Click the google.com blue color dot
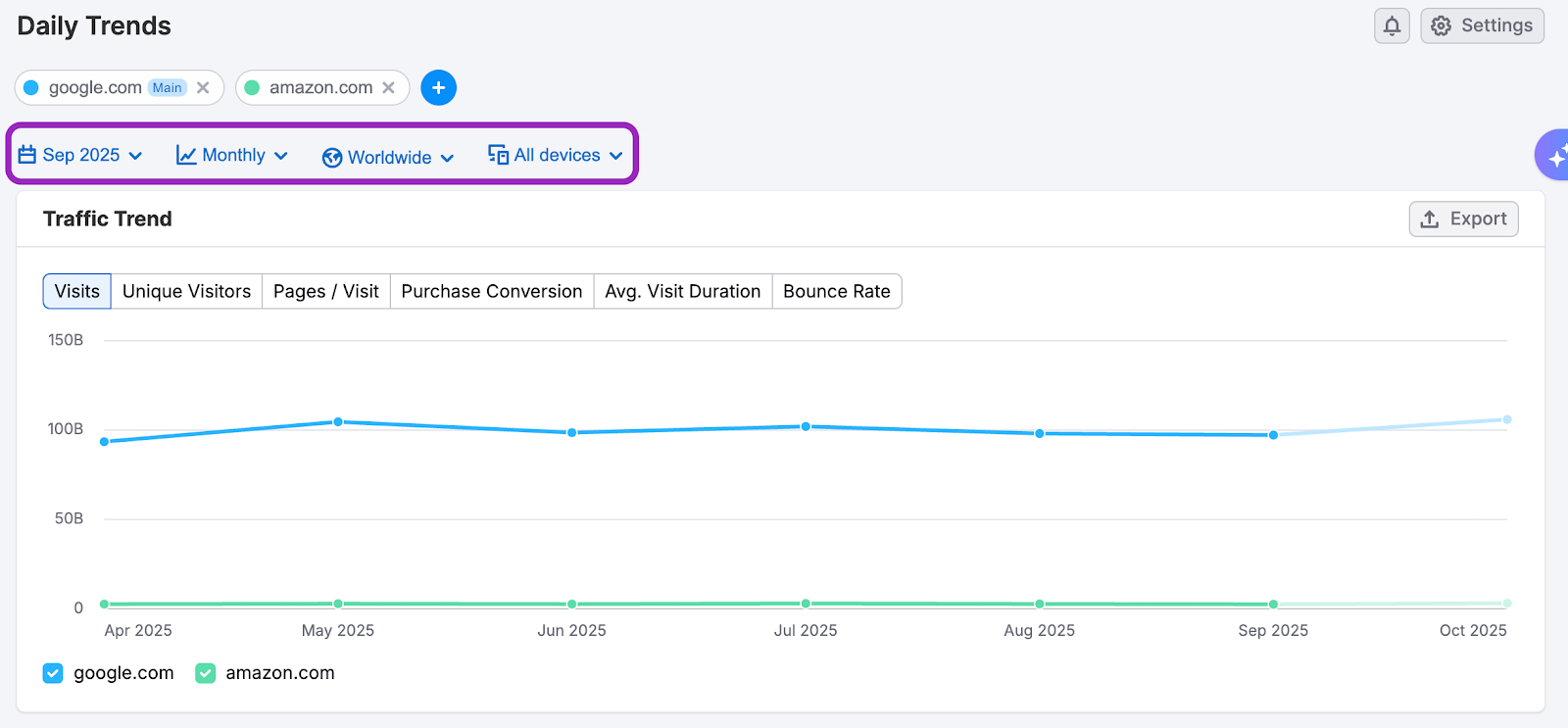The image size is (1568, 728). point(31,87)
